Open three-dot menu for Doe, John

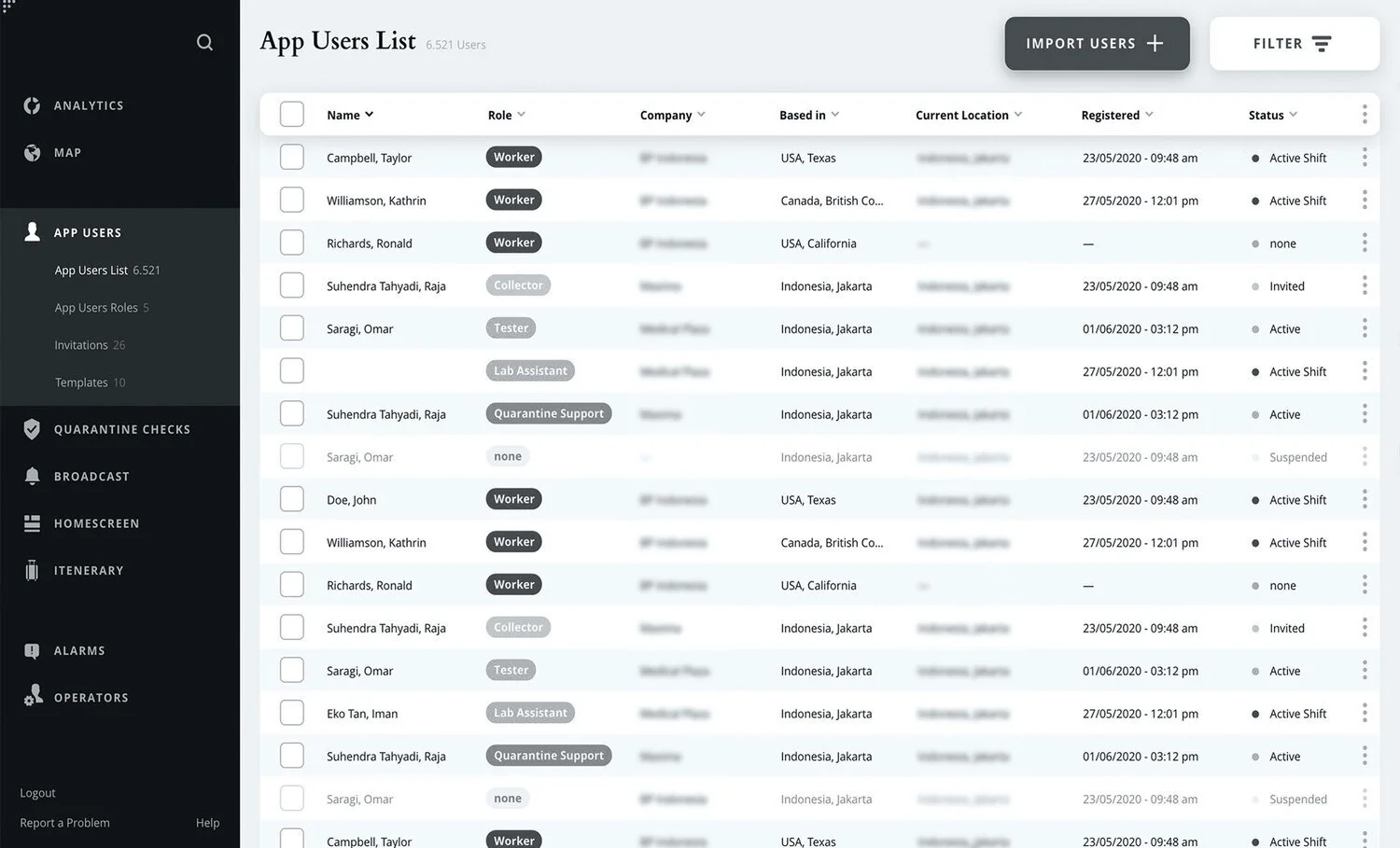point(1365,499)
